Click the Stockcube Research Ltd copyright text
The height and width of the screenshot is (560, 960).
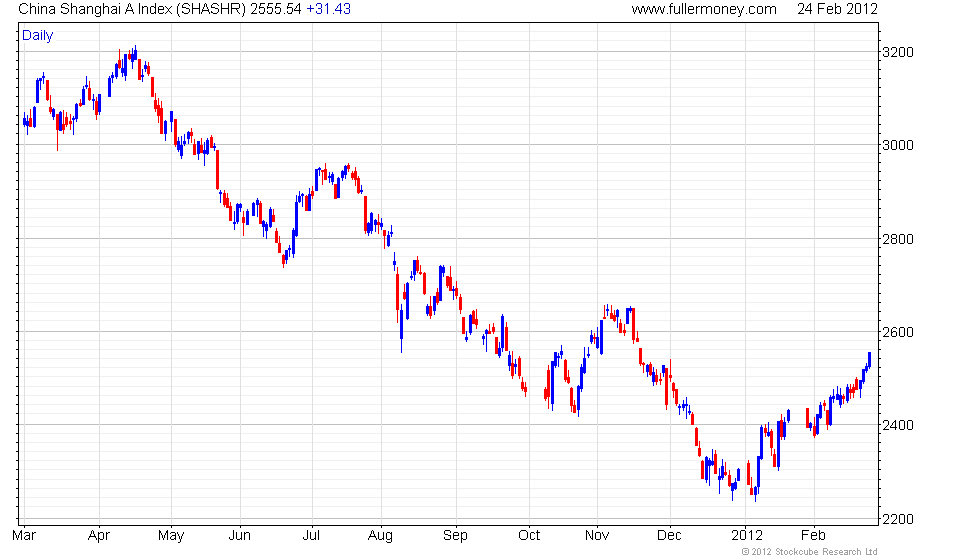[809, 552]
